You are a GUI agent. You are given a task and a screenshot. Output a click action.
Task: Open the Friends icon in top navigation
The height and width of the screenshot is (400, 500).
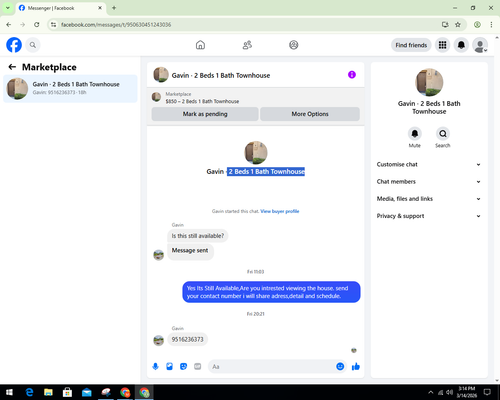(247, 45)
